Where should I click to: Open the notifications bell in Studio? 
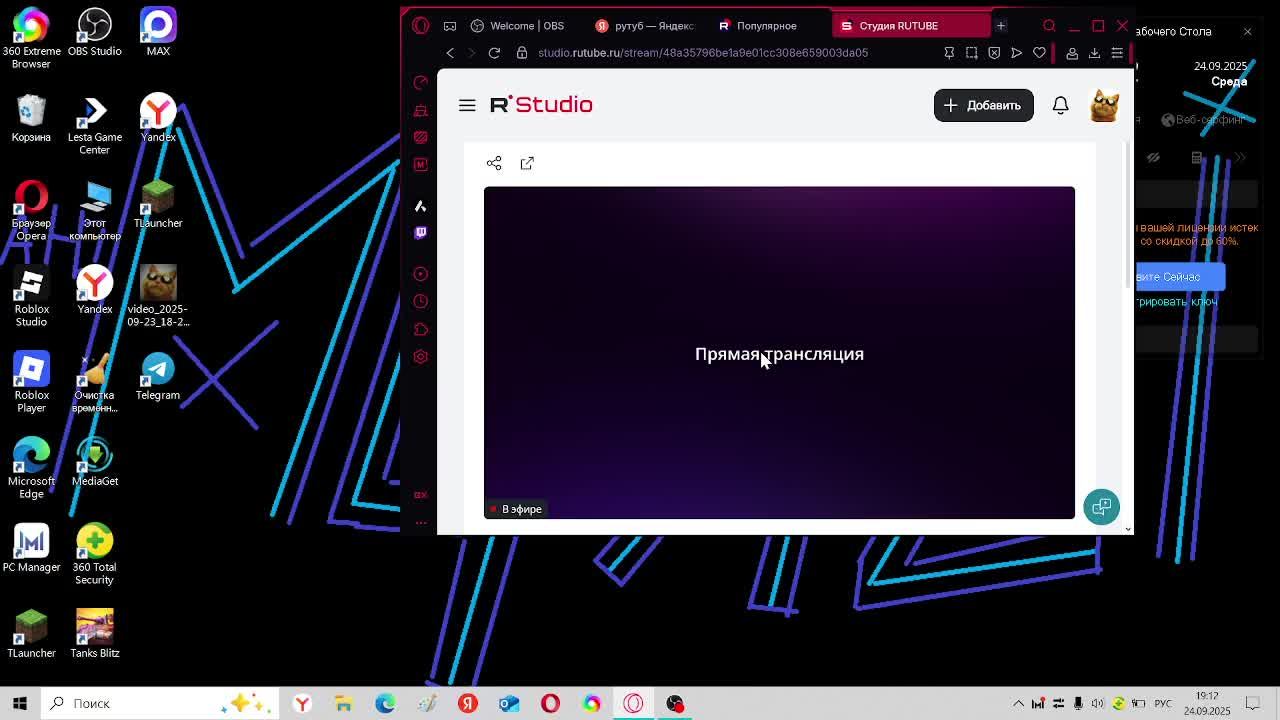click(1060, 105)
